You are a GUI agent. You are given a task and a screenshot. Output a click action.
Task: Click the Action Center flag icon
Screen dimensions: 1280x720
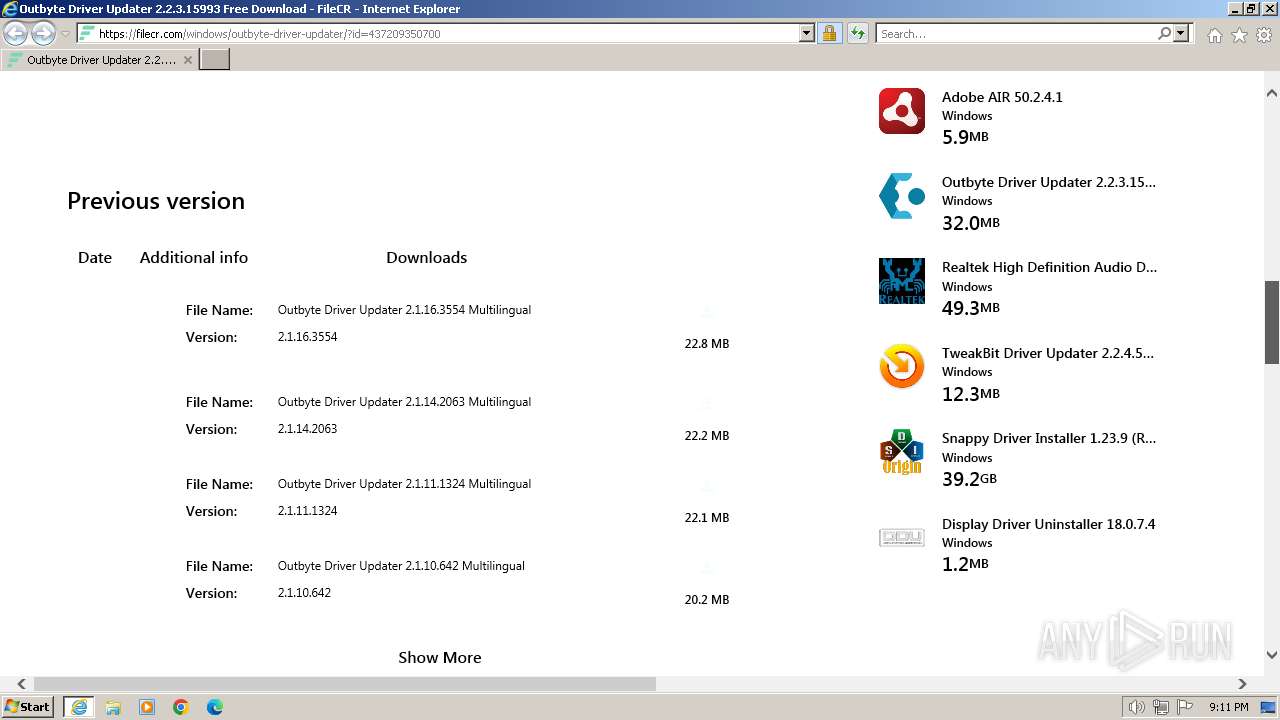1185,707
